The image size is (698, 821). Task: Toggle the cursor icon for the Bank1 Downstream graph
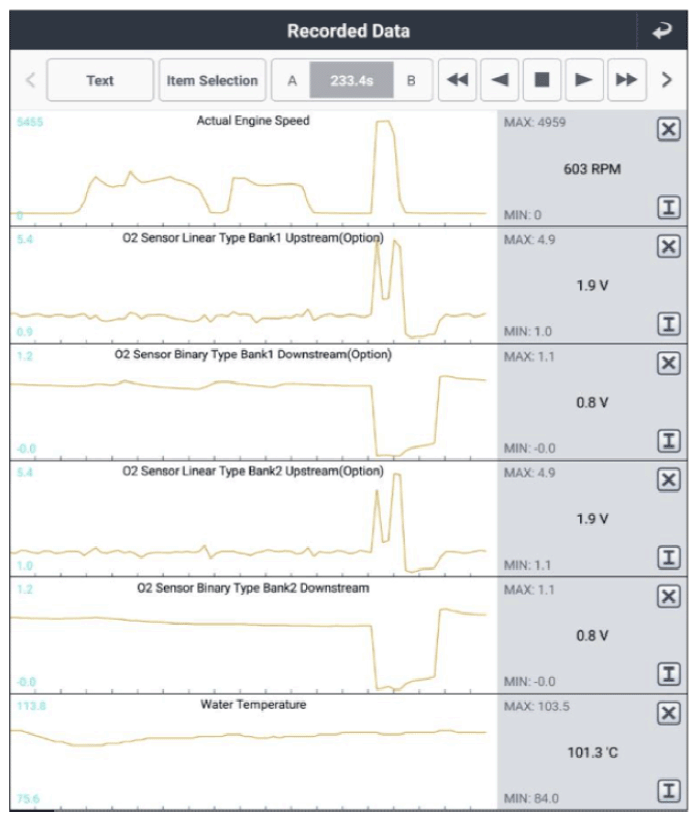click(x=669, y=441)
